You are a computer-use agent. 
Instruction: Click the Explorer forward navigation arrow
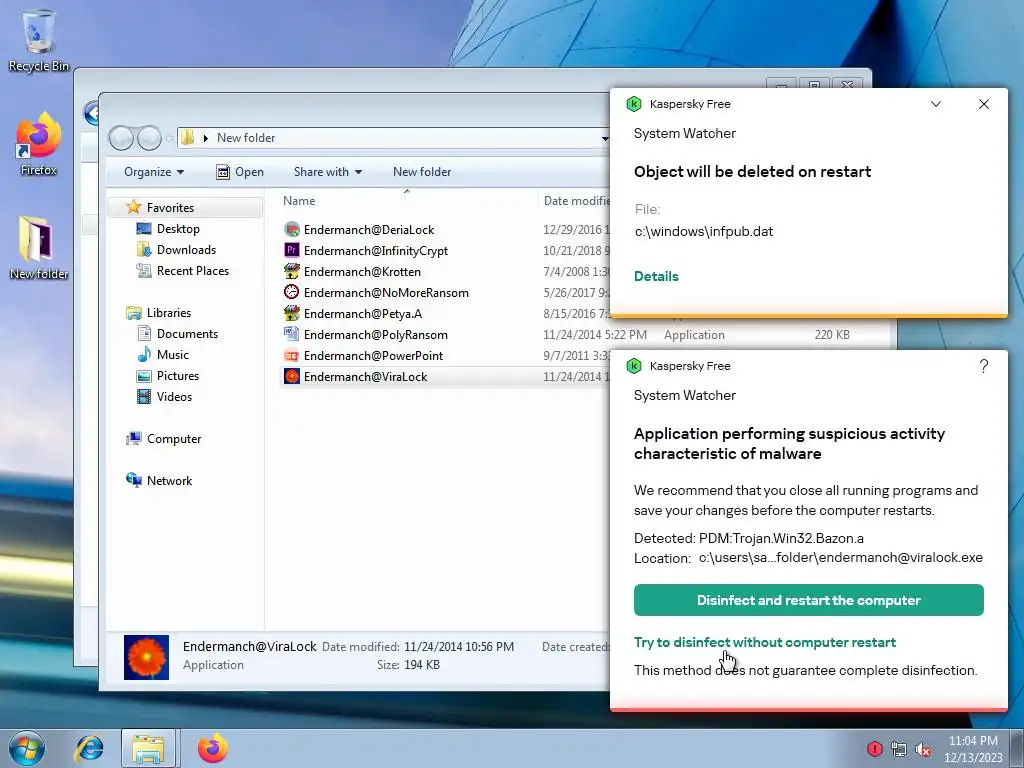point(149,138)
